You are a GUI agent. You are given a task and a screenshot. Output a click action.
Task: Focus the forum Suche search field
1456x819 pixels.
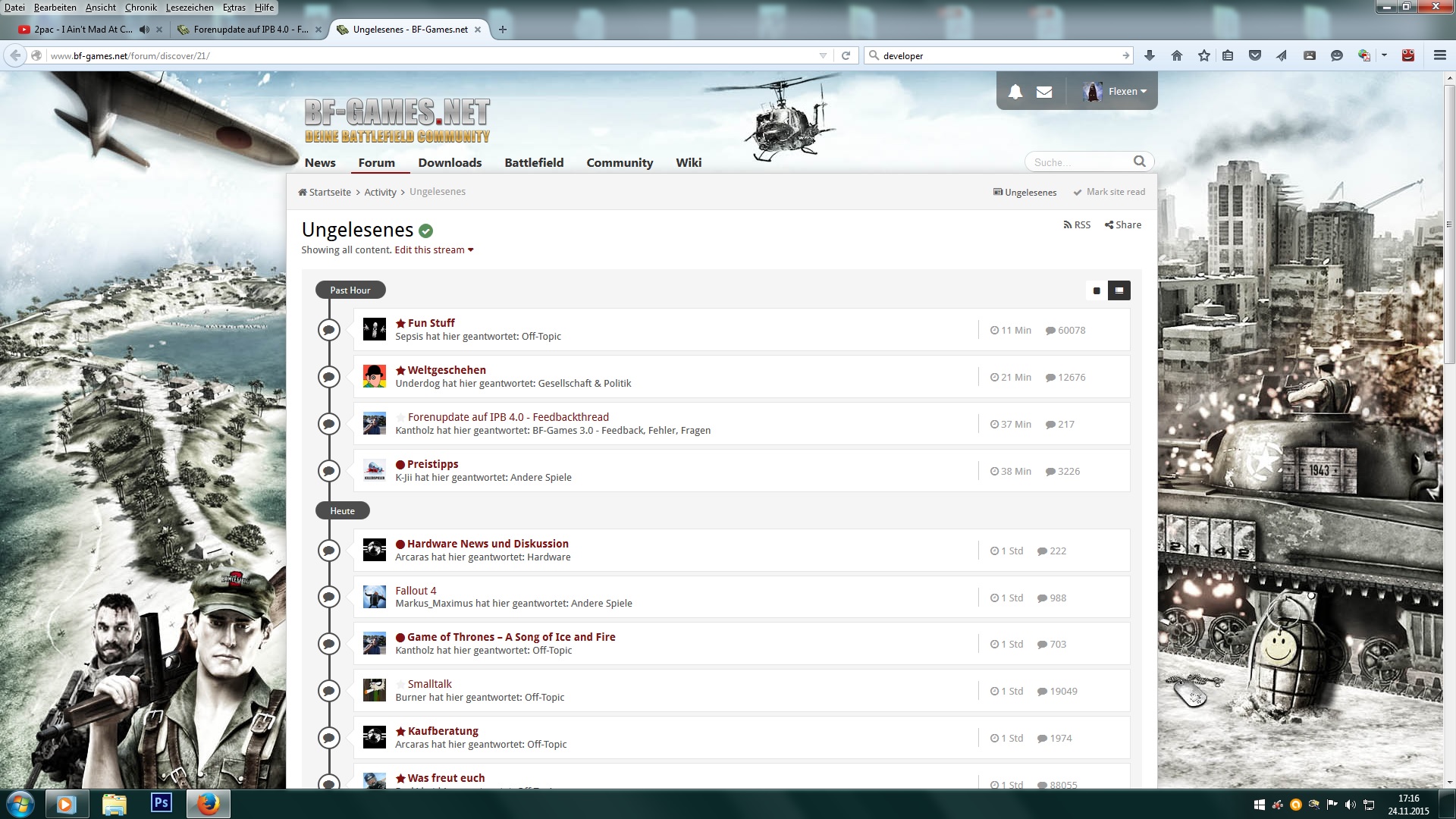pyautogui.click(x=1081, y=162)
